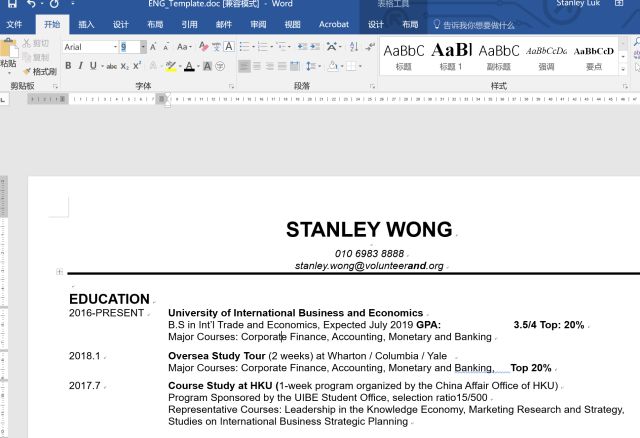Open the borders button dropdown
The height and width of the screenshot is (438, 640).
(360, 66)
